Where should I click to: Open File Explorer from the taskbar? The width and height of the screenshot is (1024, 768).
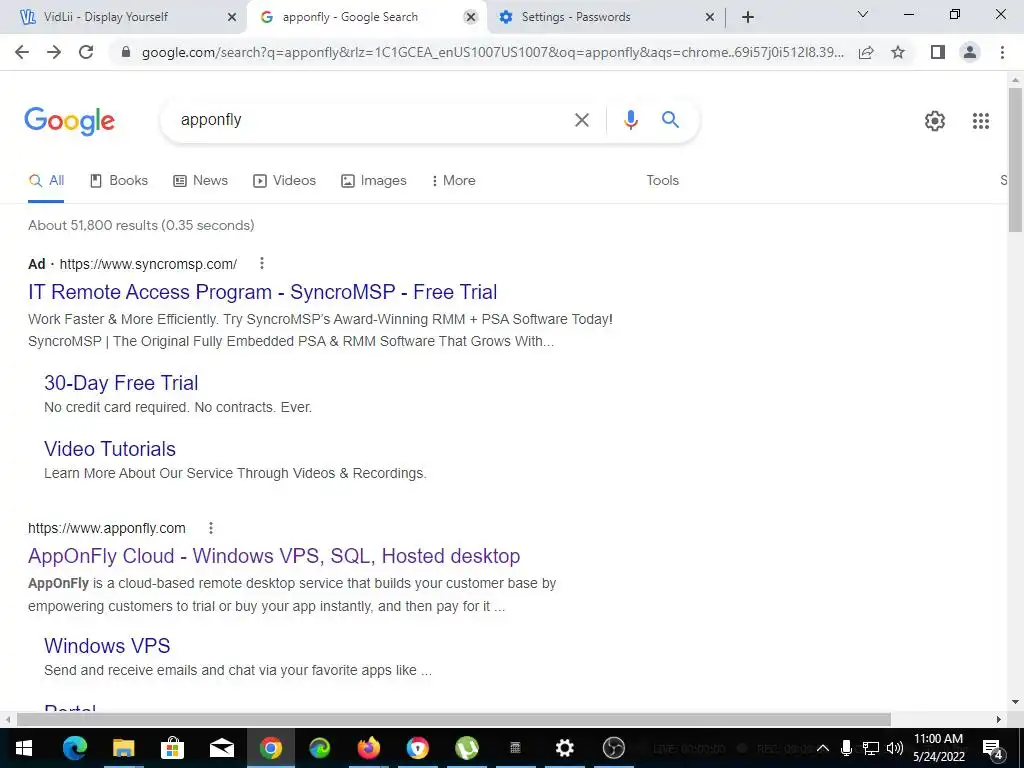tap(123, 748)
